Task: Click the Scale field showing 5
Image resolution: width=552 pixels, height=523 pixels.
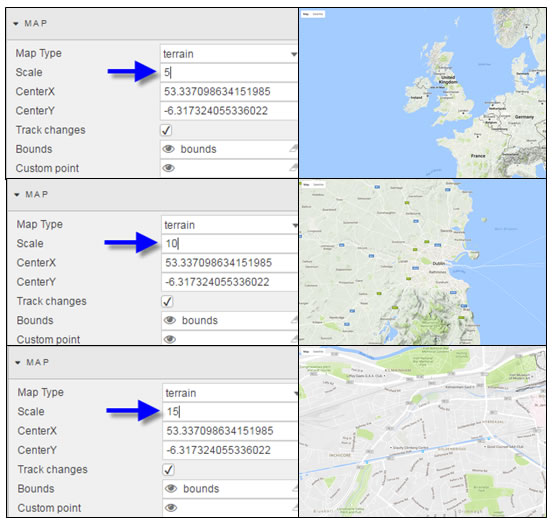Action: [229, 73]
